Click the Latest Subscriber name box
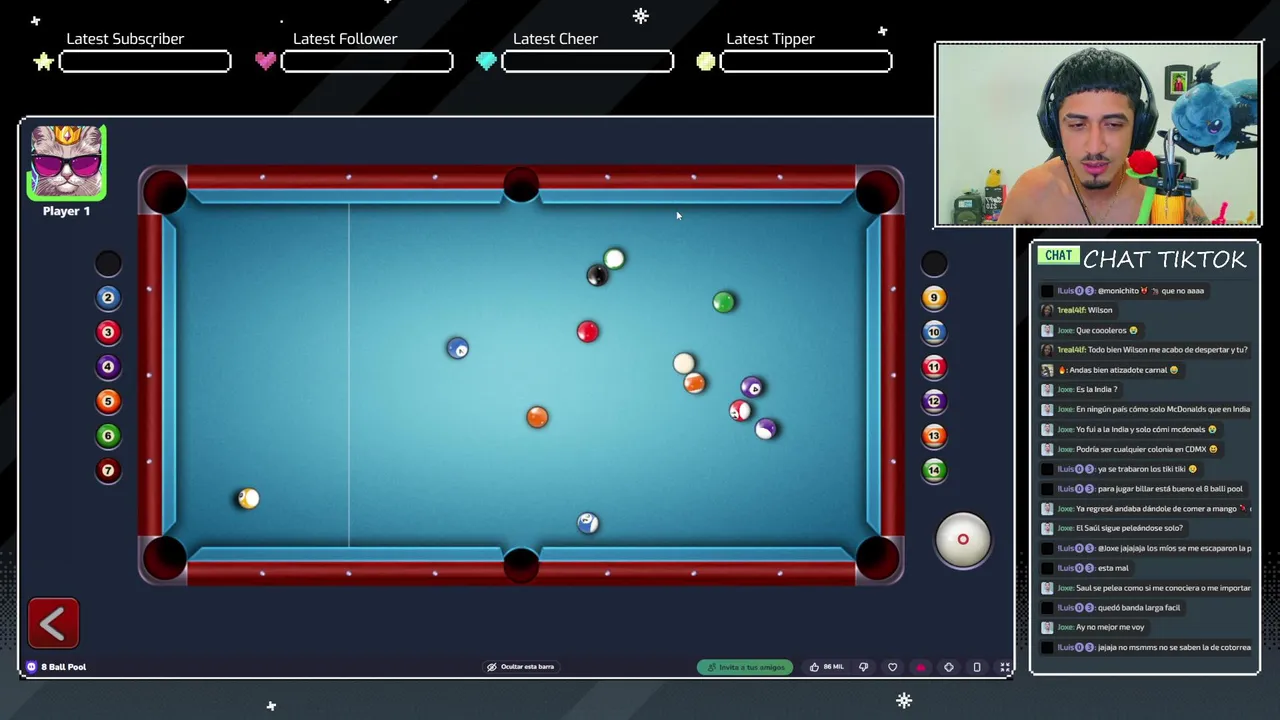This screenshot has height=720, width=1280. 145,62
